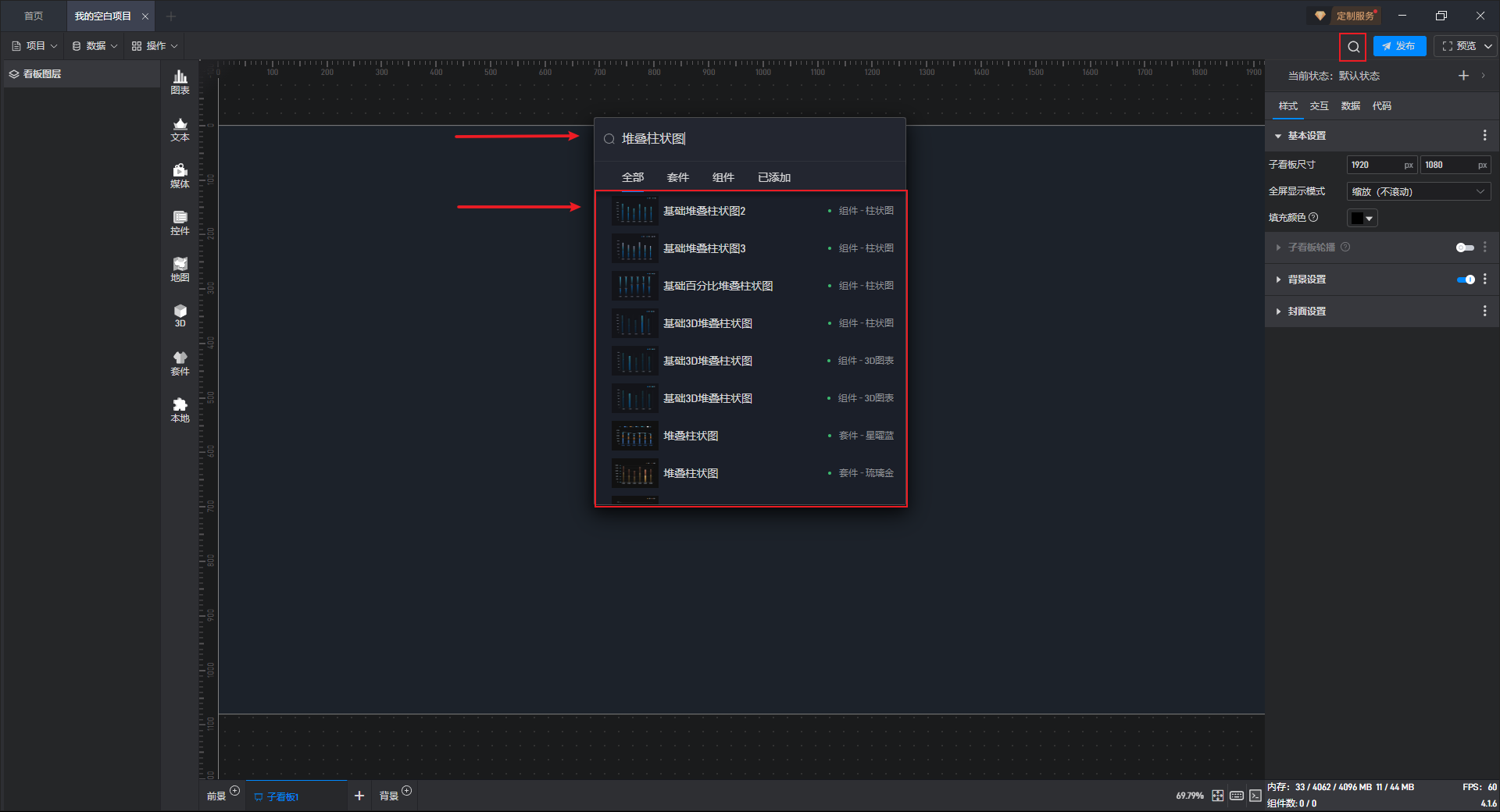This screenshot has width=1500, height=812.
Task: Open the 3D components panel
Action: (180, 315)
